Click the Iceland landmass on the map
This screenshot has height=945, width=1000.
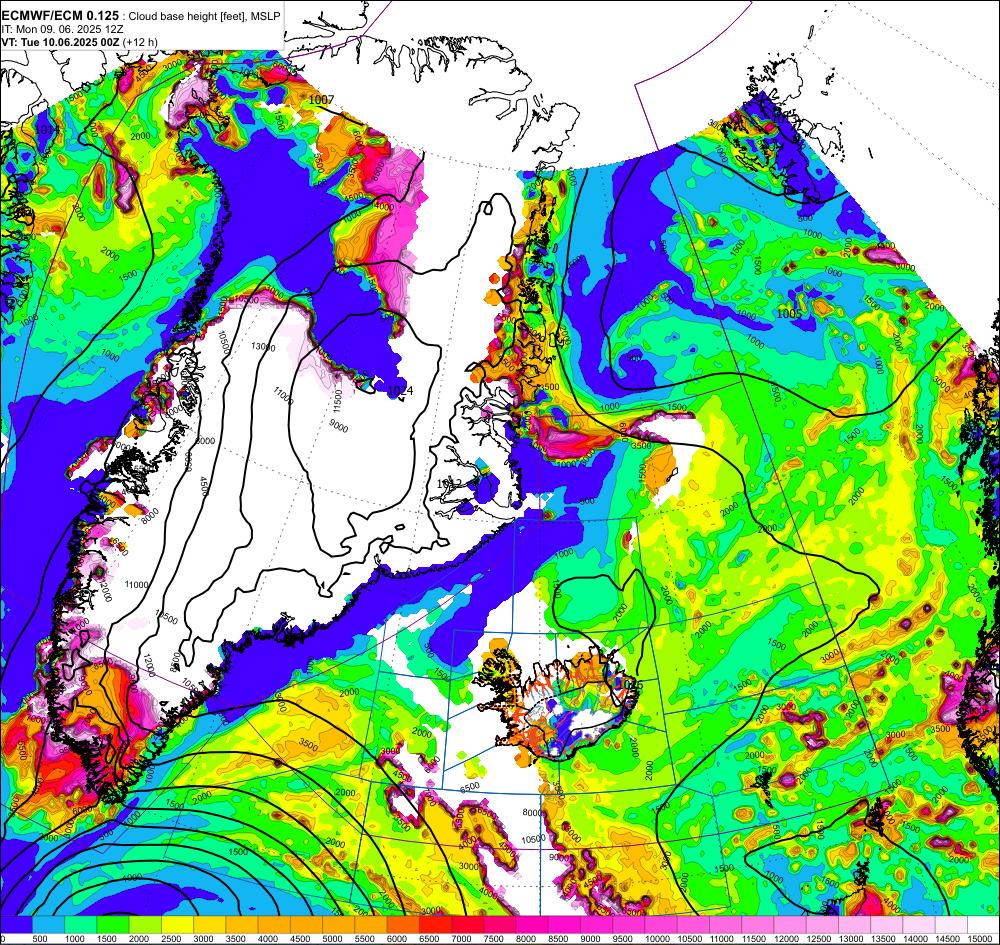(x=568, y=705)
